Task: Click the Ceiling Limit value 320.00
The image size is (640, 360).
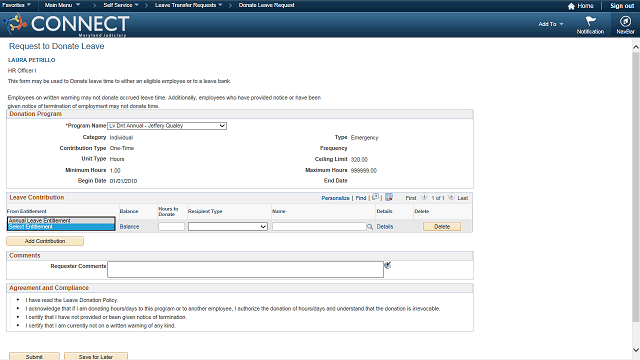Action: (x=359, y=160)
